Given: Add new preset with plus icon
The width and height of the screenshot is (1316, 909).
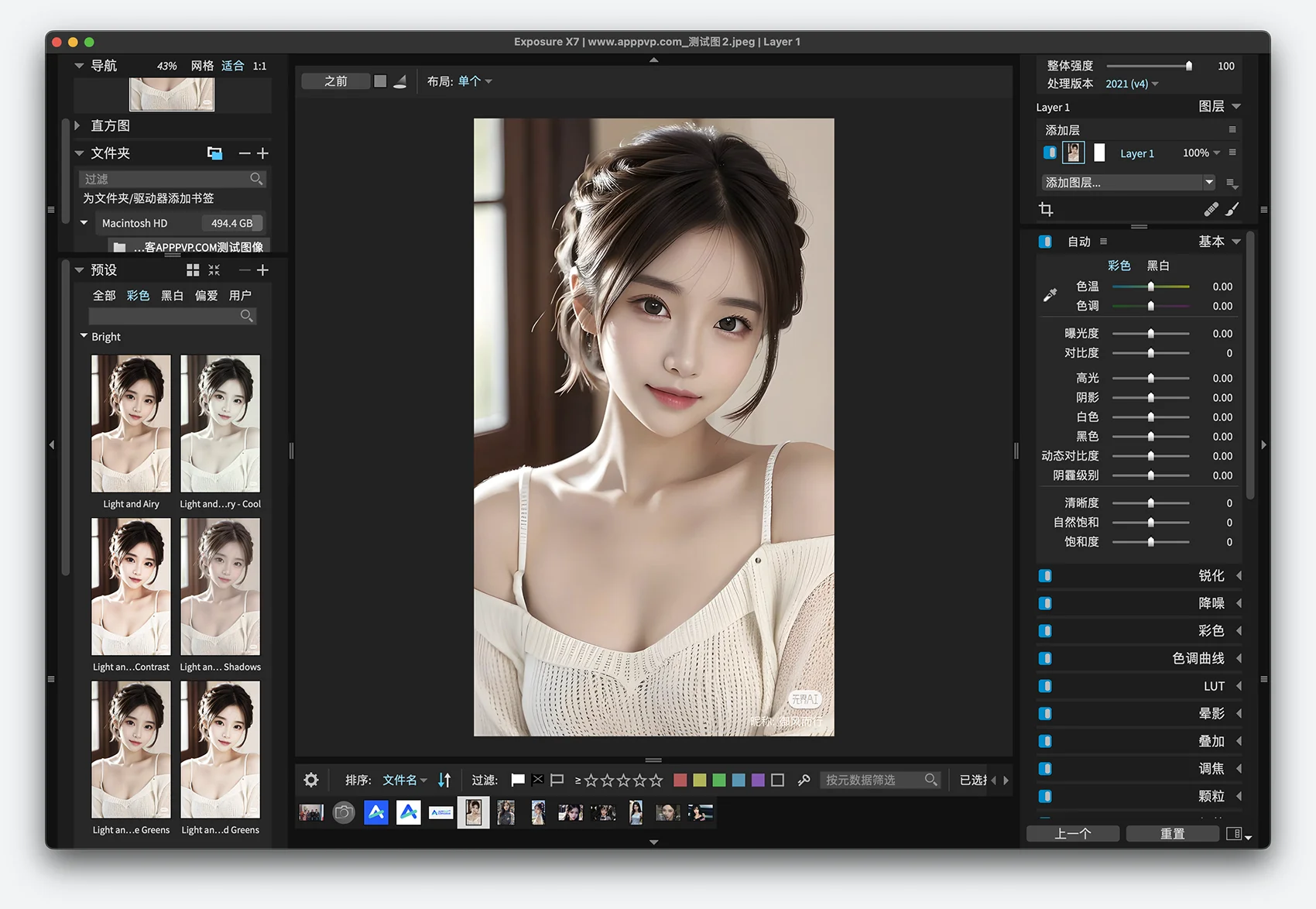Looking at the screenshot, I should (x=263, y=270).
